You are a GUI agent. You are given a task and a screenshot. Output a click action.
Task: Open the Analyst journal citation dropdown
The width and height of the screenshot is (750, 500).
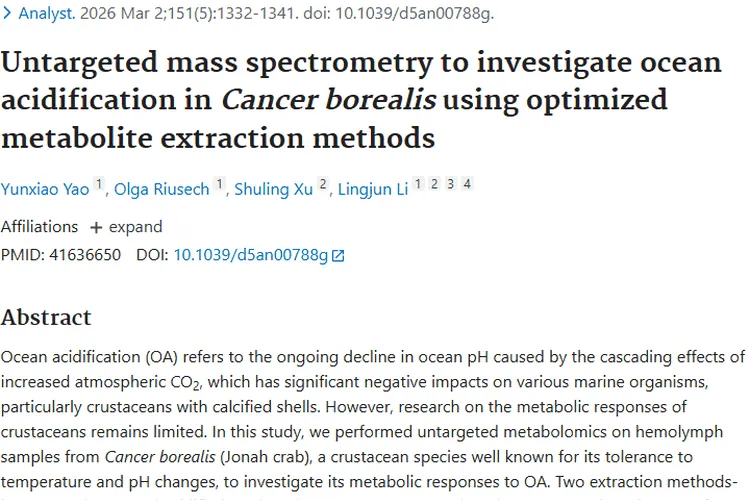(x=48, y=15)
